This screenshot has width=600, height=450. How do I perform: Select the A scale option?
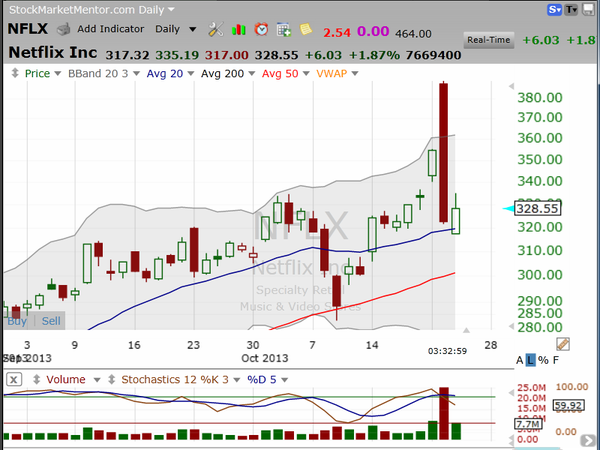(x=519, y=360)
